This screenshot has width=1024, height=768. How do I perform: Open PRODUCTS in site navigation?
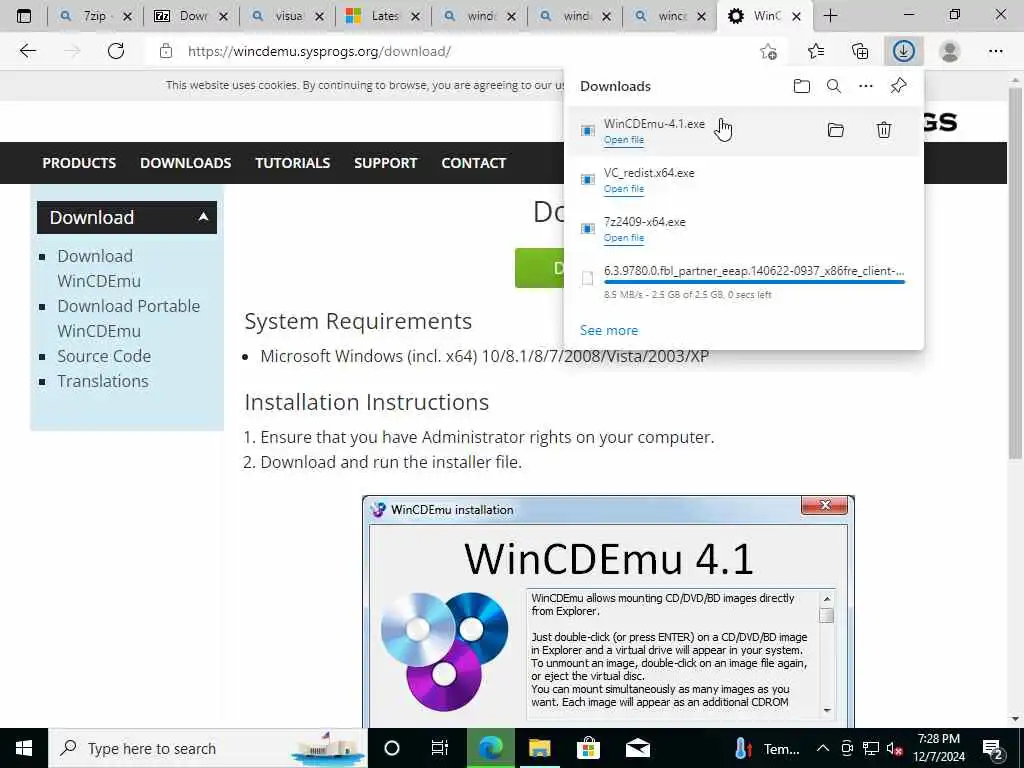click(x=79, y=163)
